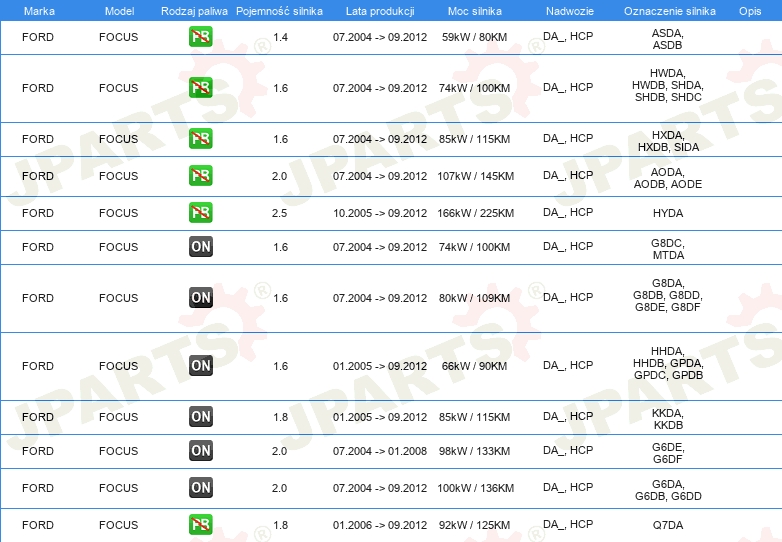The width and height of the screenshot is (782, 542).
Task: Click DA_, HCP body in Q7DA row
Action: (x=568, y=525)
